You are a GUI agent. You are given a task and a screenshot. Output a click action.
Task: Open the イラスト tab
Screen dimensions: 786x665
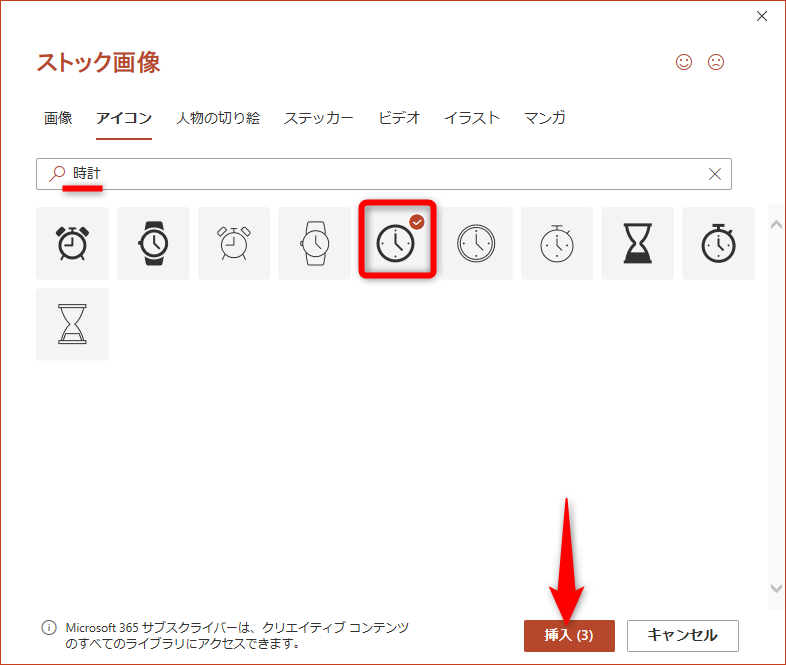click(x=472, y=118)
